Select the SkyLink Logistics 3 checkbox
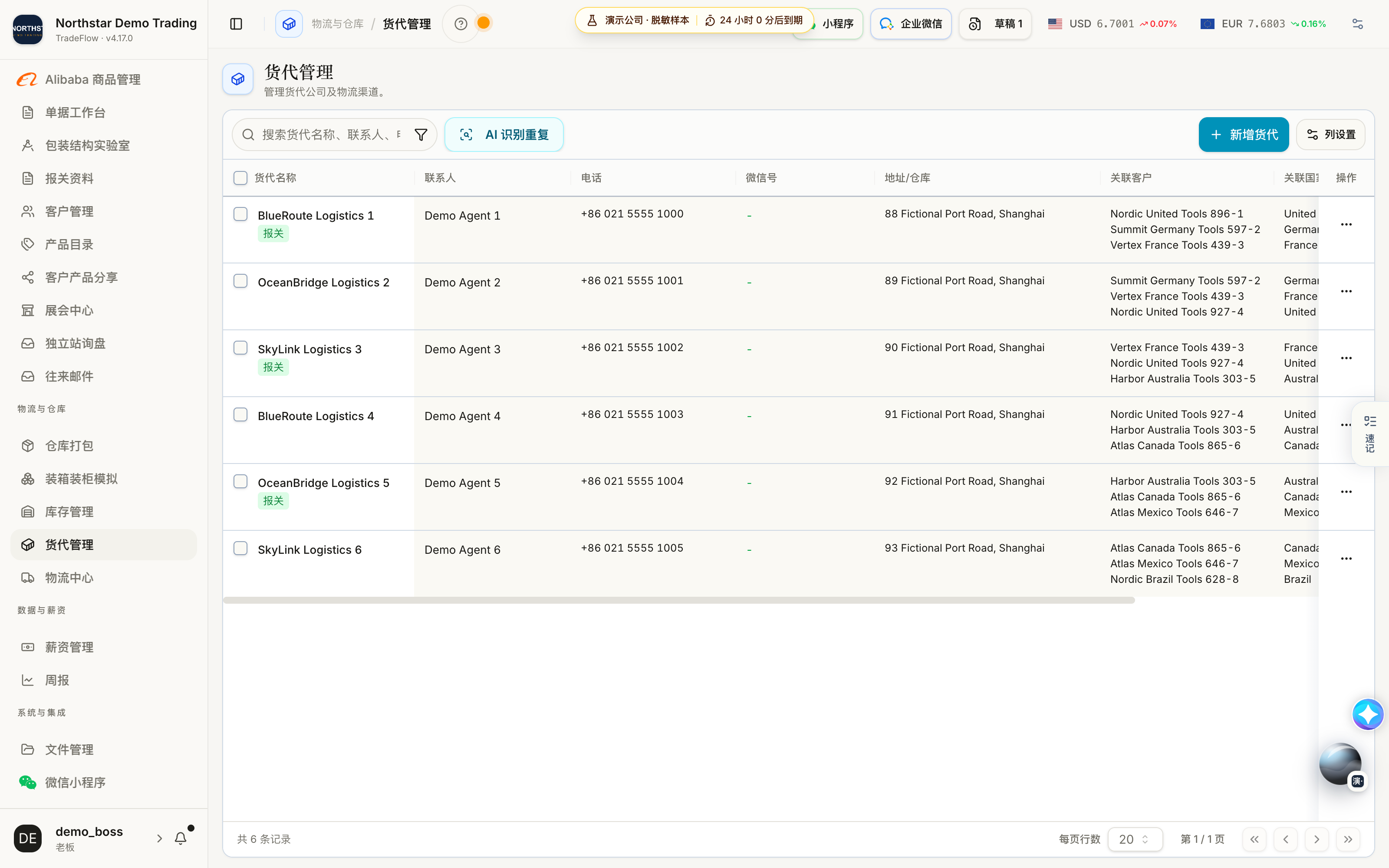 pos(240,348)
